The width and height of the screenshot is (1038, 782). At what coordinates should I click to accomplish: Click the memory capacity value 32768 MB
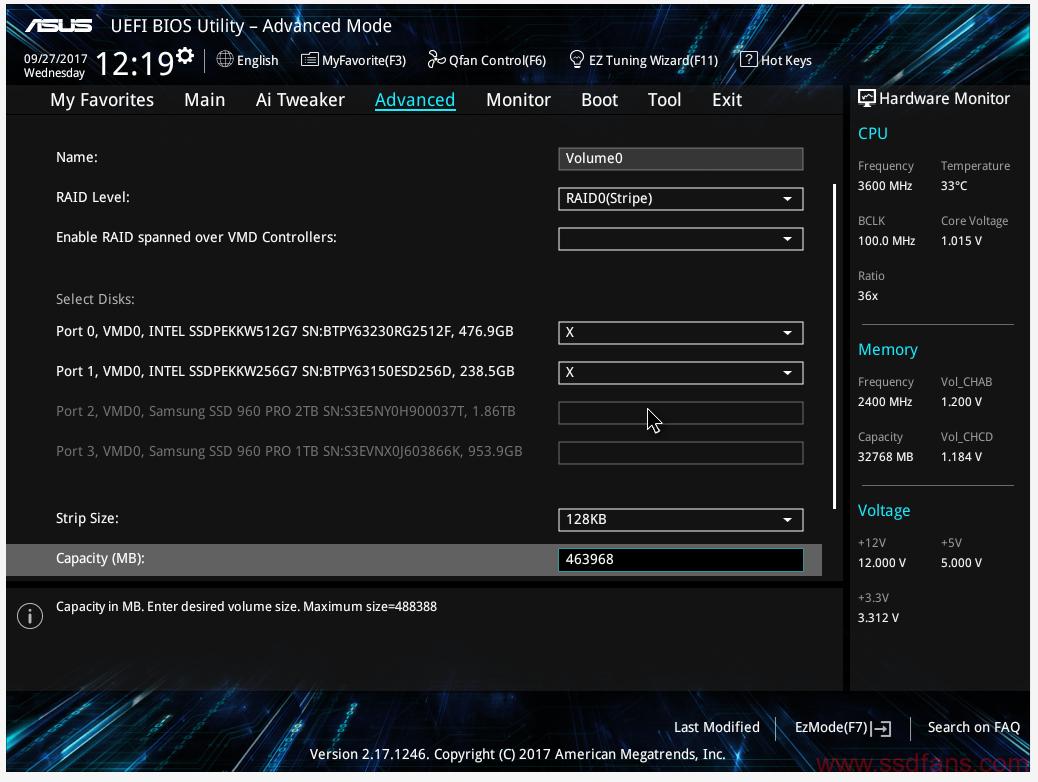click(x=886, y=457)
